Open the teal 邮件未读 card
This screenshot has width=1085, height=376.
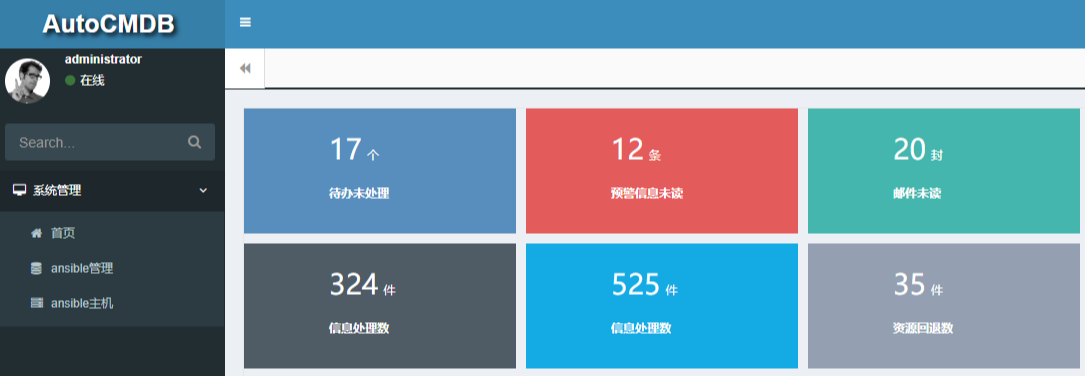point(944,170)
